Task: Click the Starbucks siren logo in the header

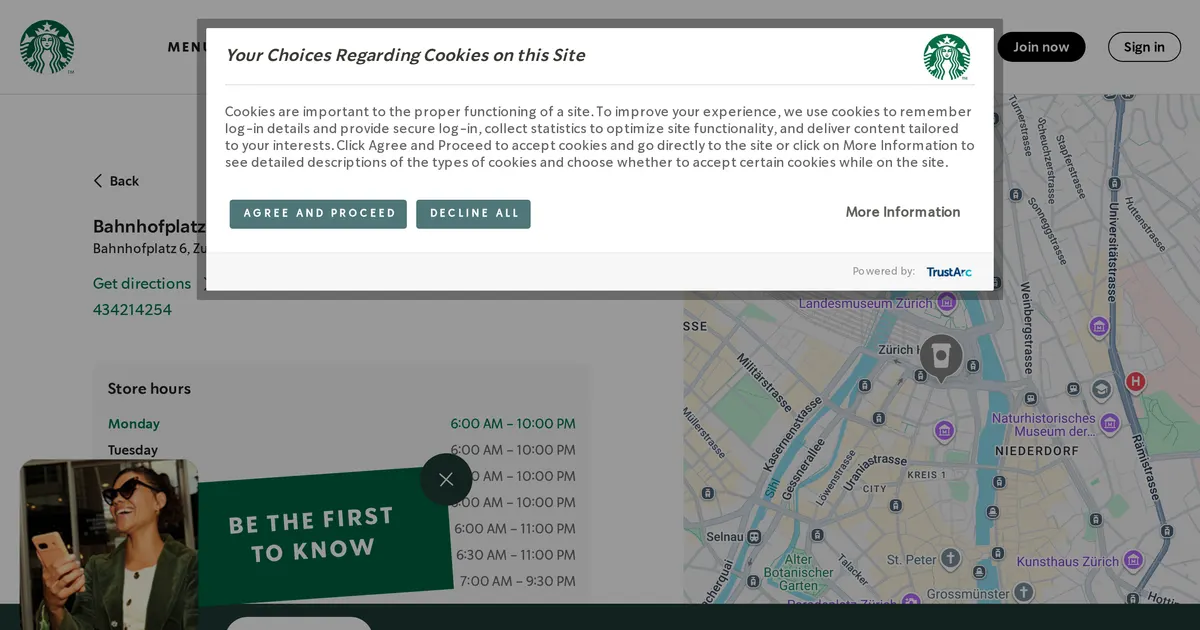Action: 47,47
